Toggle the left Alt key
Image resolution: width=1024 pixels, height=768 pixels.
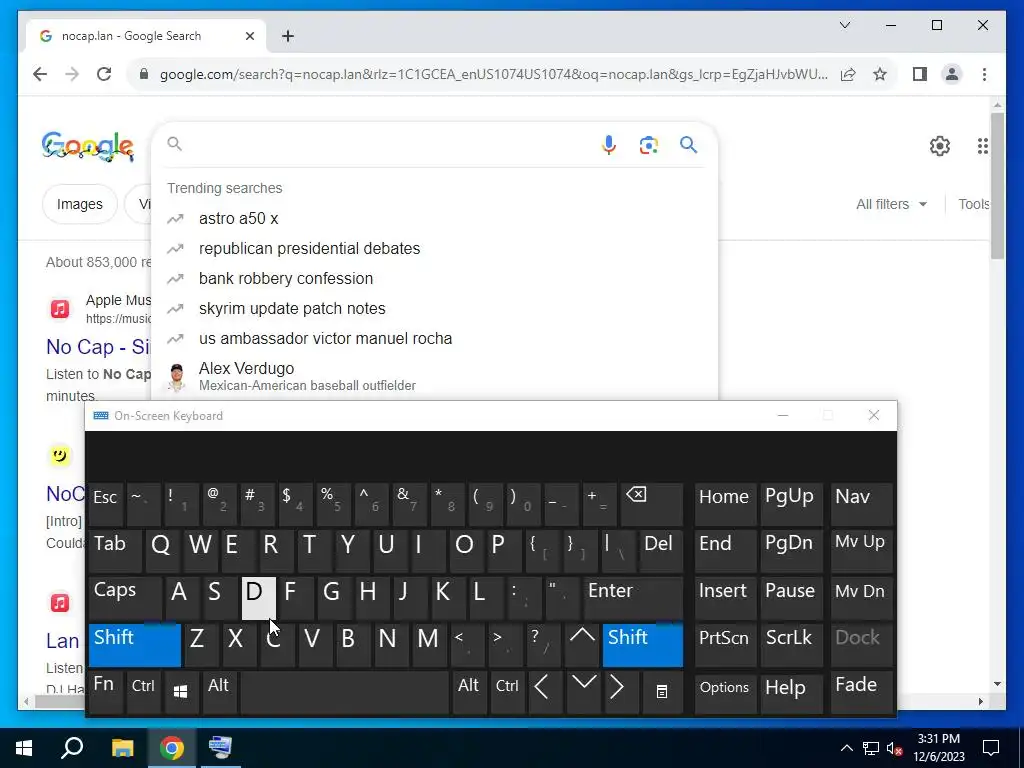(219, 692)
